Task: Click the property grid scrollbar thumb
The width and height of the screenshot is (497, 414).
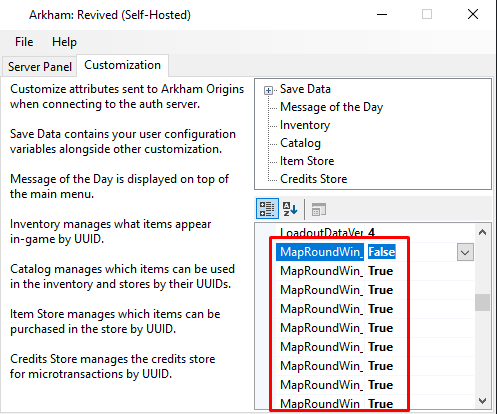Action: 482,302
